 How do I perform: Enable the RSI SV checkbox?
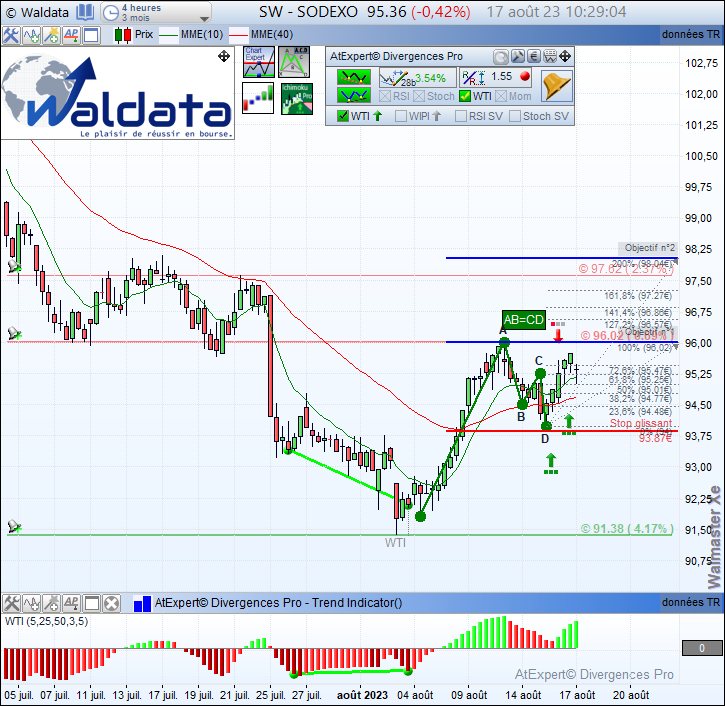461,116
